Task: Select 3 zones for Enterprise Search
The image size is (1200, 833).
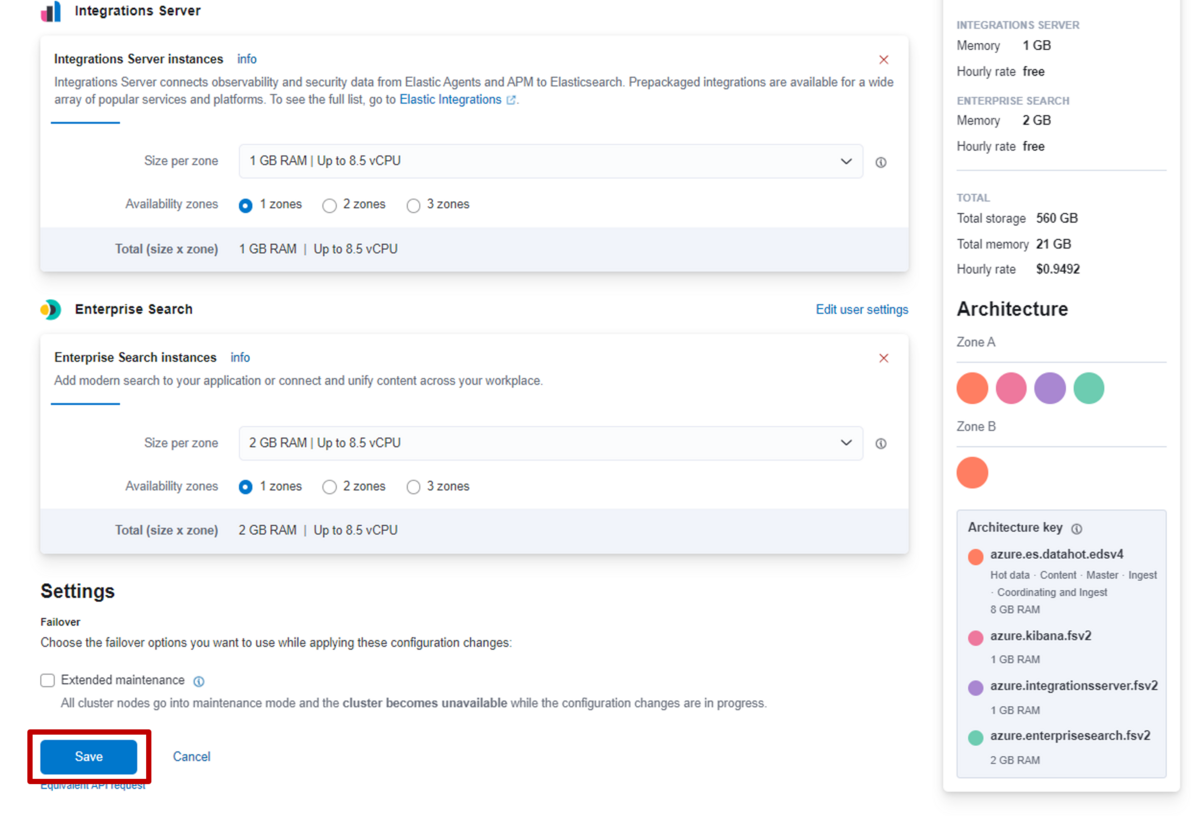Action: click(413, 487)
